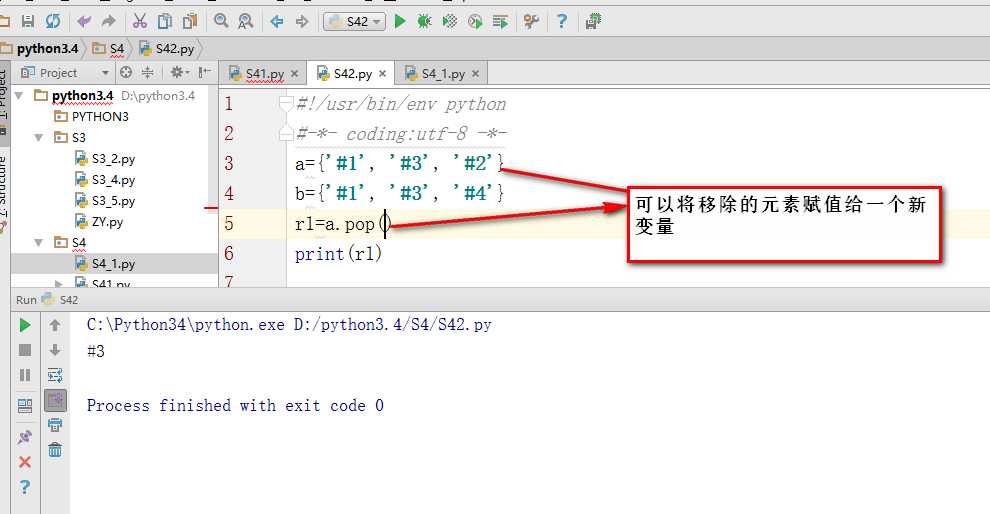Toggle scroll to end in Run console
This screenshot has width=990, height=514.
pos(56,400)
